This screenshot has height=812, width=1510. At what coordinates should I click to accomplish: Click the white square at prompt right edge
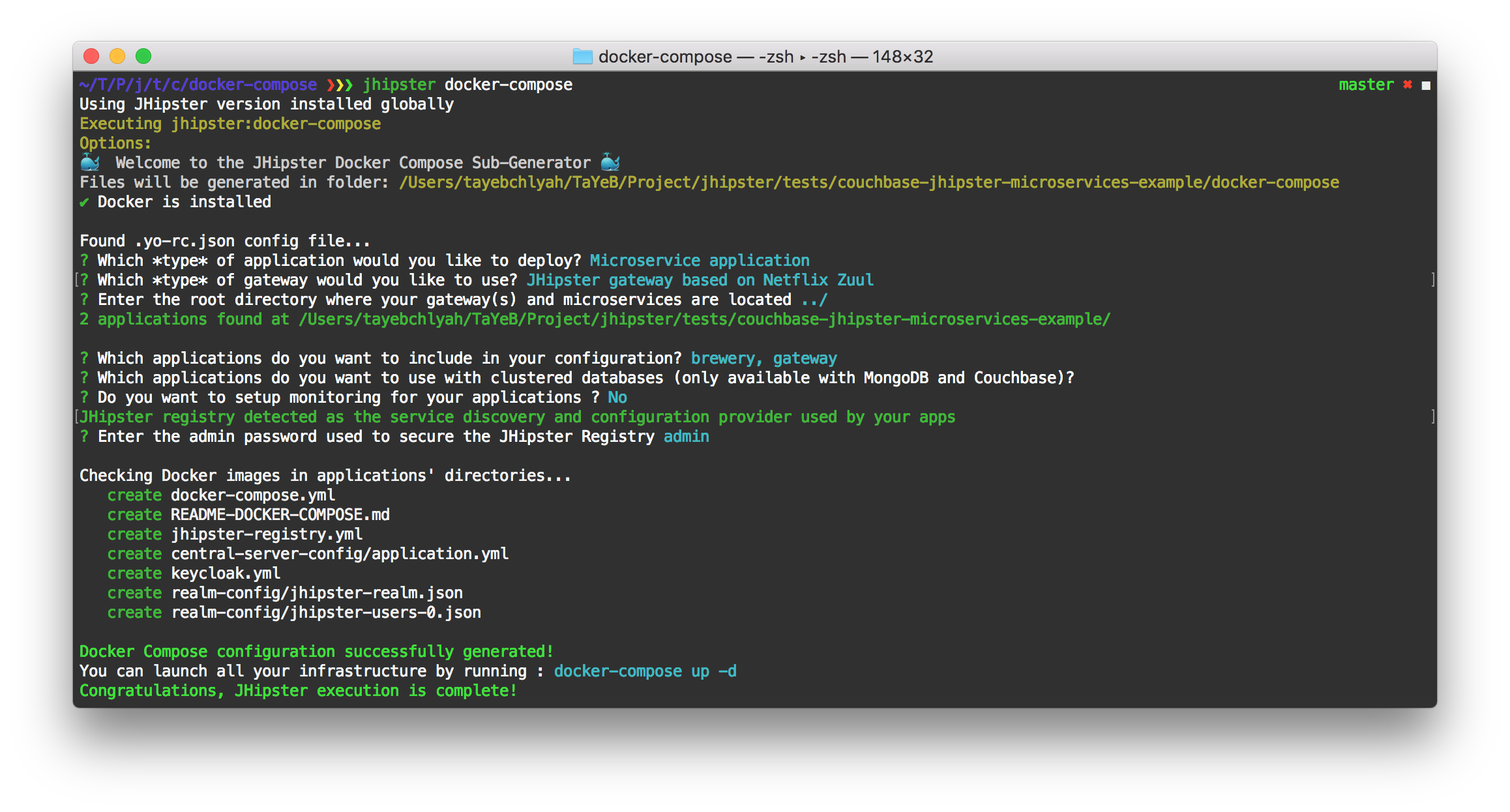point(1426,85)
